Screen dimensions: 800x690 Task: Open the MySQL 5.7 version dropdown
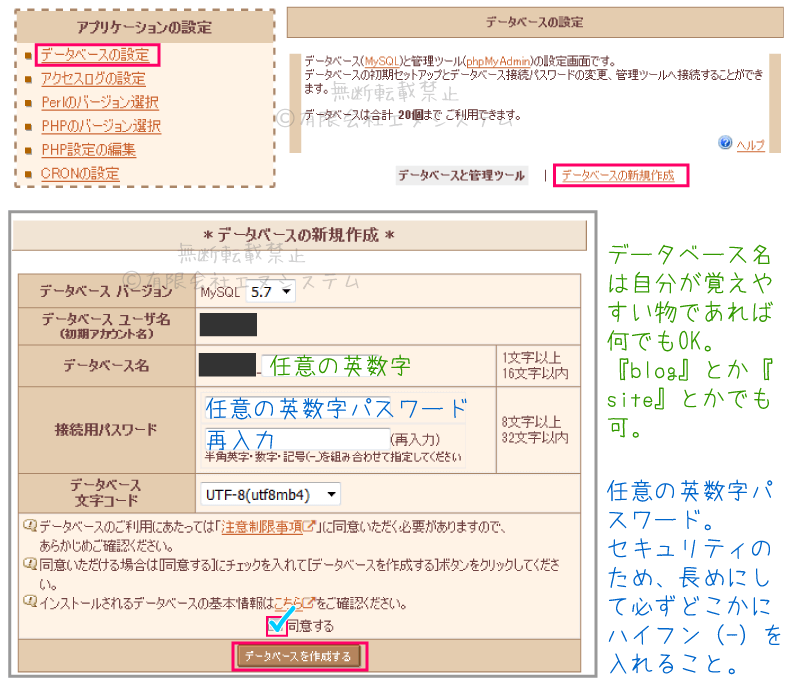pyautogui.click(x=270, y=292)
